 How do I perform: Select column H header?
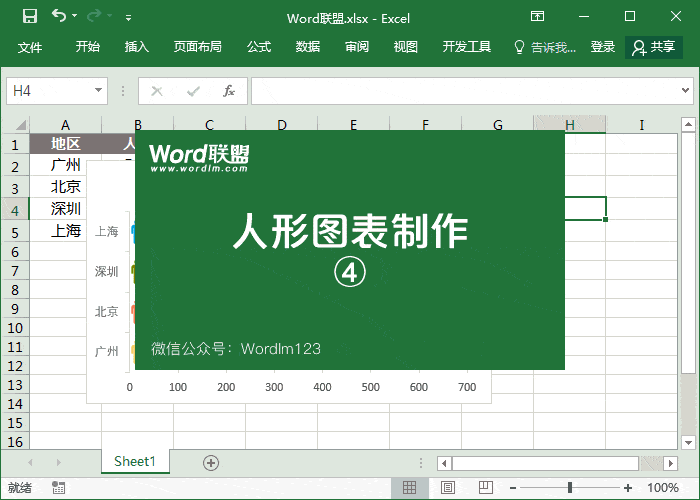[x=570, y=125]
